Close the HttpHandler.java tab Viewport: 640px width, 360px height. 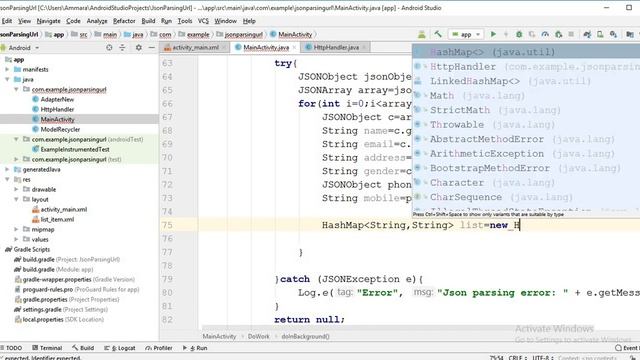(x=364, y=47)
